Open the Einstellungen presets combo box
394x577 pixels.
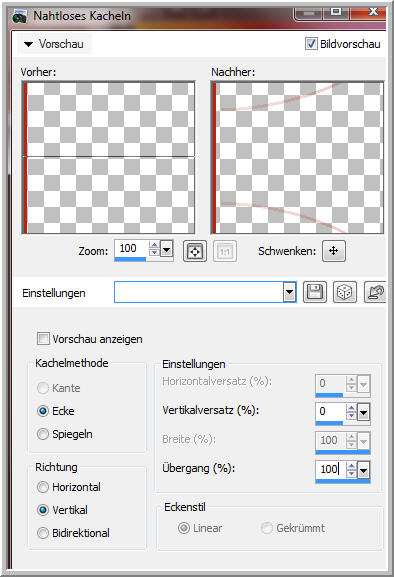point(205,292)
